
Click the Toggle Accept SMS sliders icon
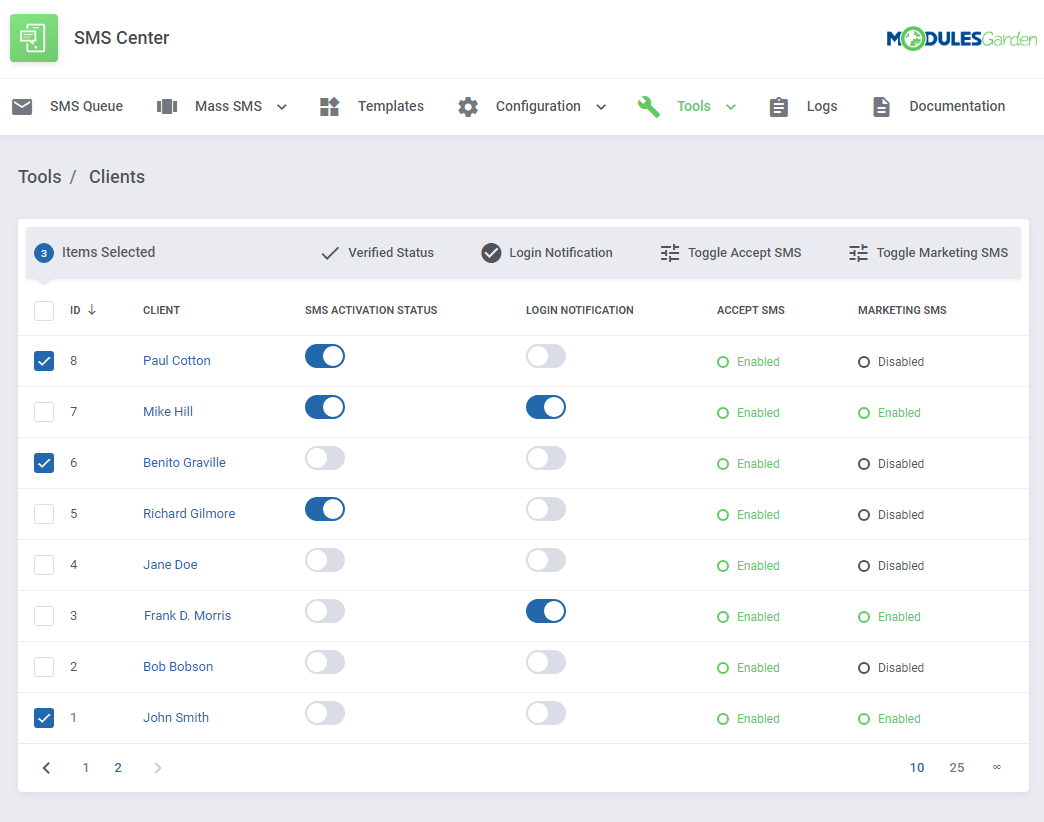[x=670, y=253]
